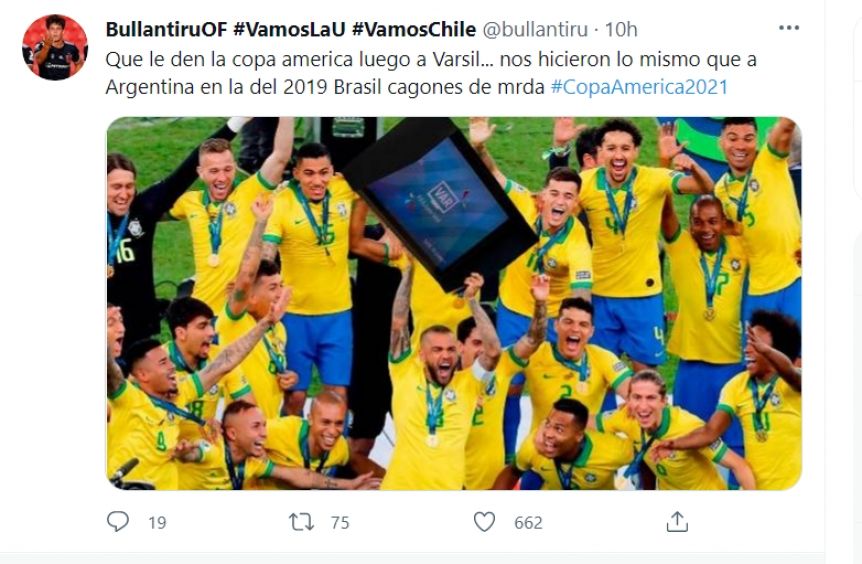Open the BullantiruOF profile avatar
The width and height of the screenshot is (862, 564).
[x=54, y=47]
